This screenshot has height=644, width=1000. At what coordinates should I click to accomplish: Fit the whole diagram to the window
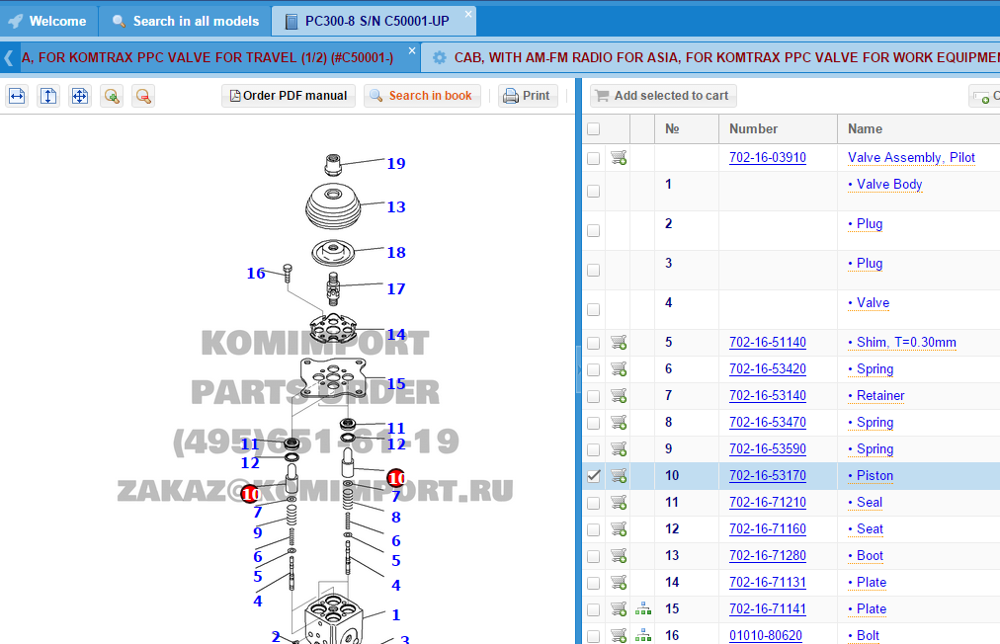80,96
